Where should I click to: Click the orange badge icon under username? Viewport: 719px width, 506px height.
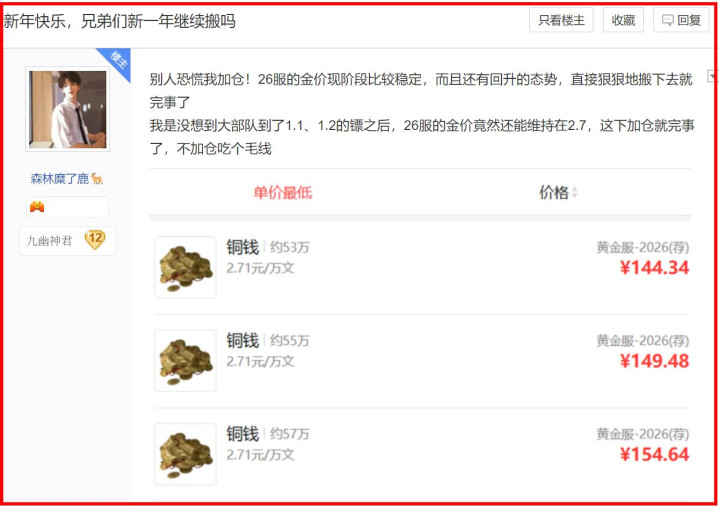[x=37, y=207]
